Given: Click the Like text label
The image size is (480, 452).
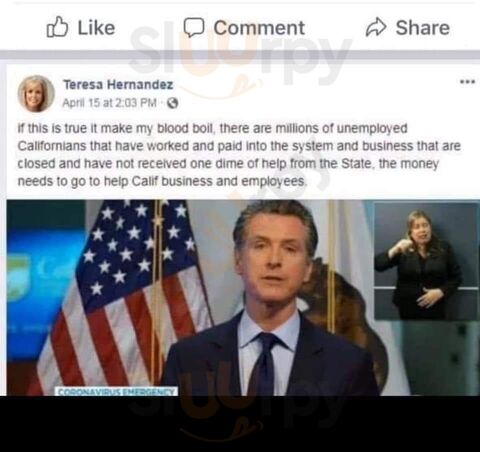Looking at the screenshot, I should click(x=96, y=28).
